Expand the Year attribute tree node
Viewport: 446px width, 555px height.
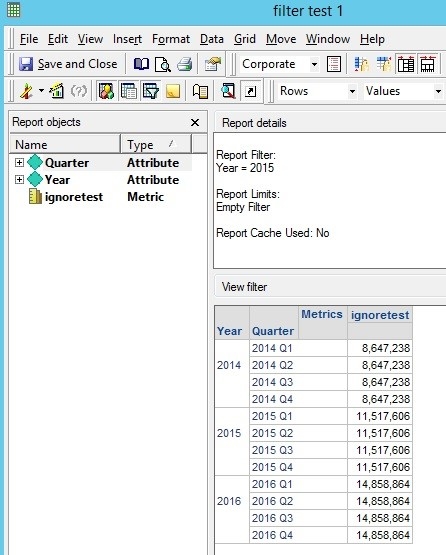click(x=19, y=179)
